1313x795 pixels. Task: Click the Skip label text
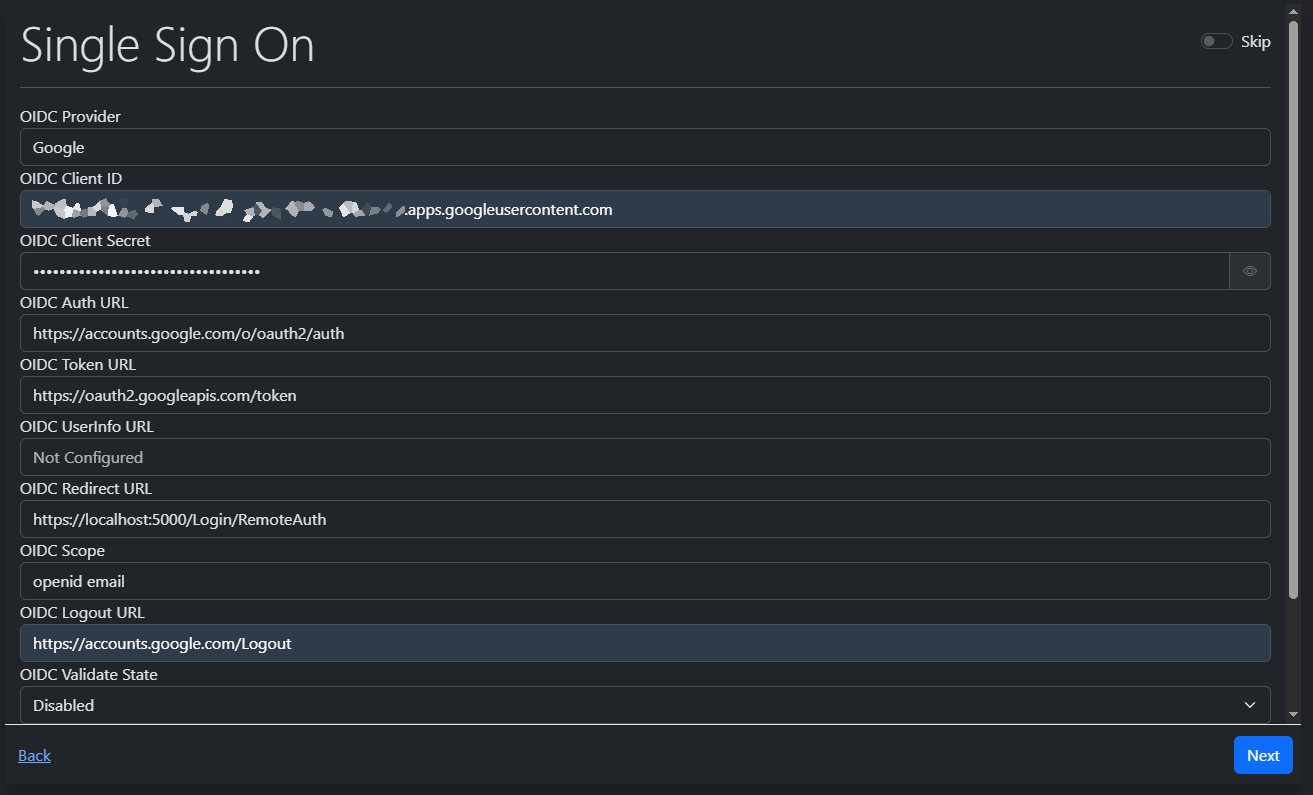[x=1255, y=41]
